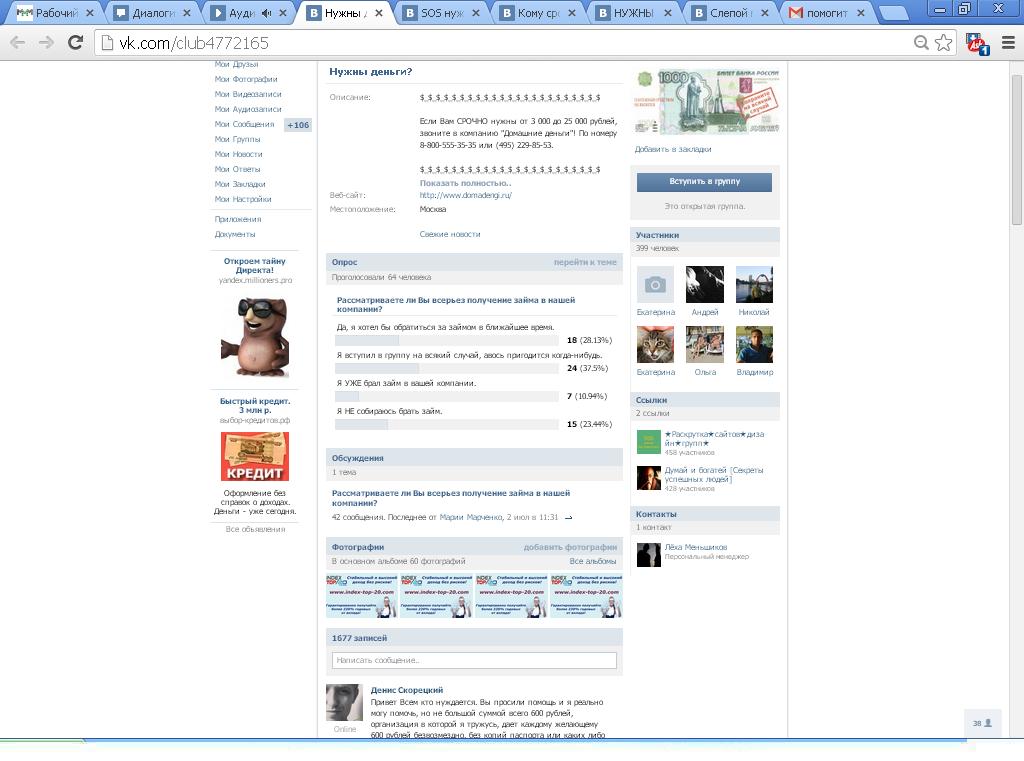1024x761 pixels.
Task: Click Свежие новости link
Action: [450, 234]
